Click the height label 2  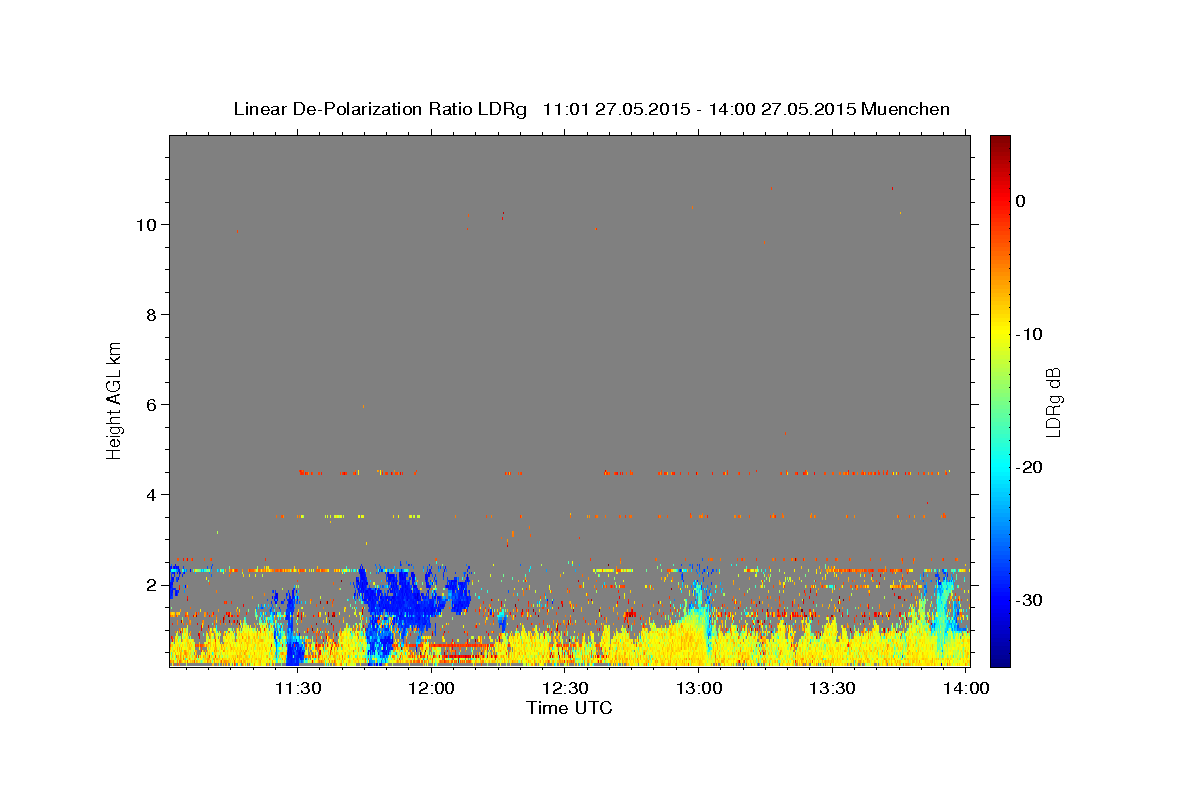[153, 585]
